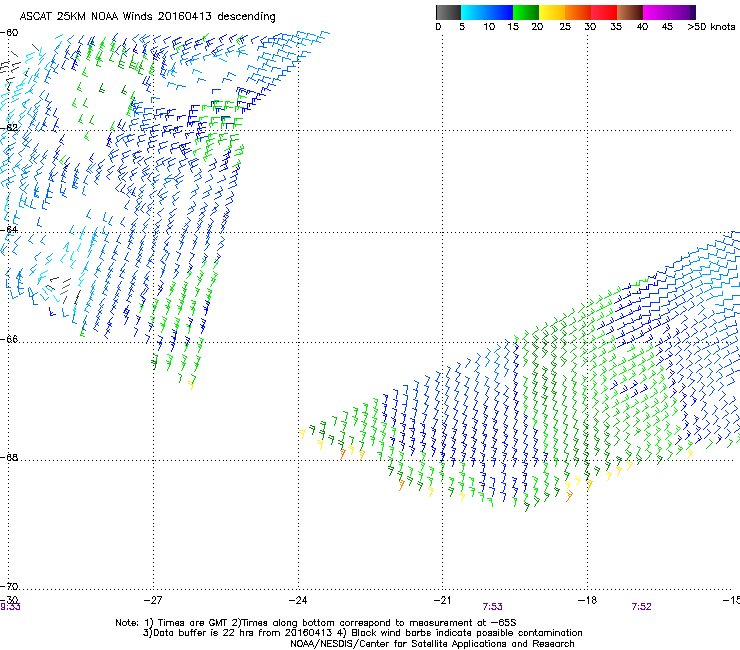740x650 pixels.
Task: Click the green 15-20 knots color bar segment
Action: pos(526,12)
